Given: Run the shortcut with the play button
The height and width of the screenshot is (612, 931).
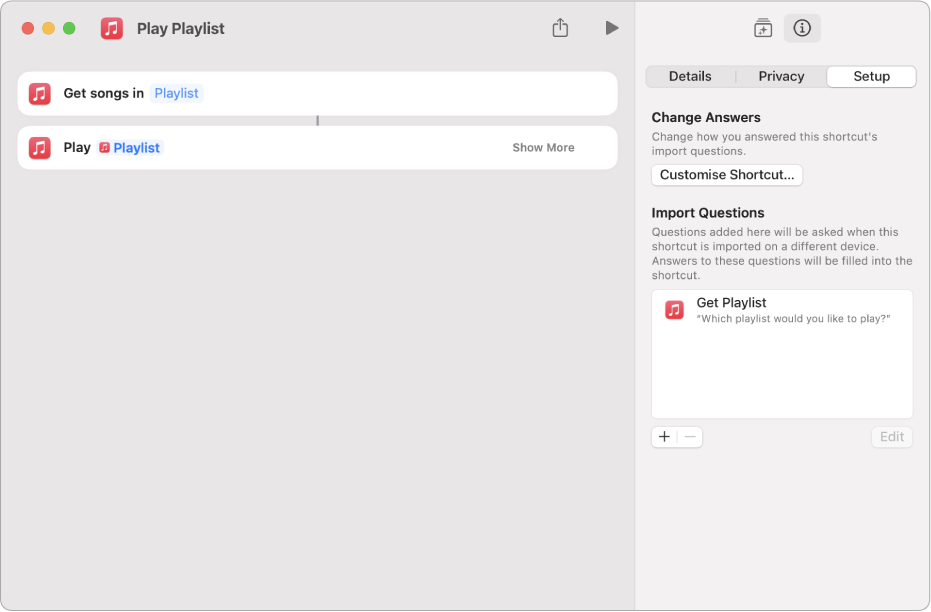Looking at the screenshot, I should (x=612, y=28).
